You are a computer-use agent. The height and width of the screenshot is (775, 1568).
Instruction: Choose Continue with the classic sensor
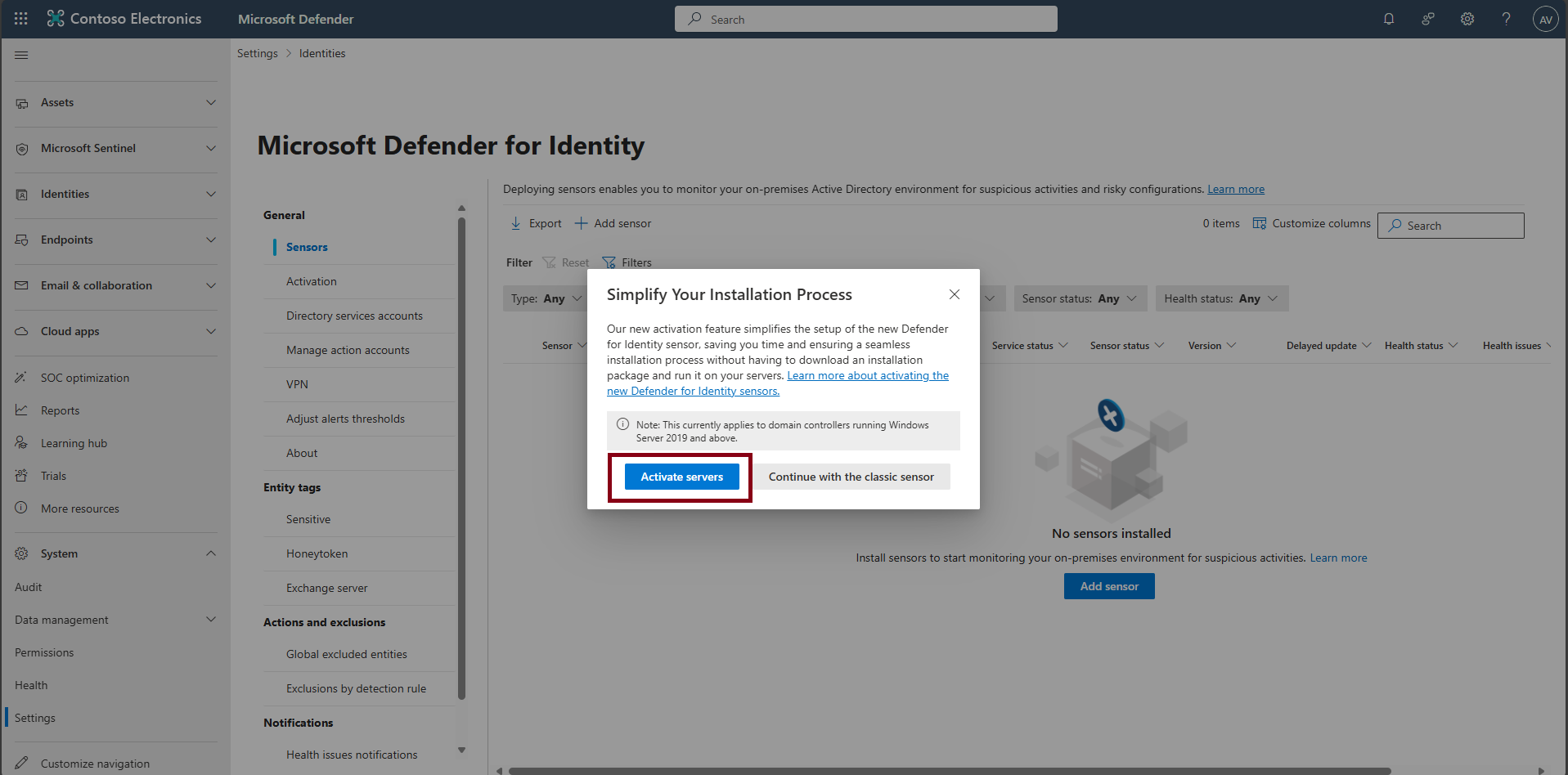851,477
